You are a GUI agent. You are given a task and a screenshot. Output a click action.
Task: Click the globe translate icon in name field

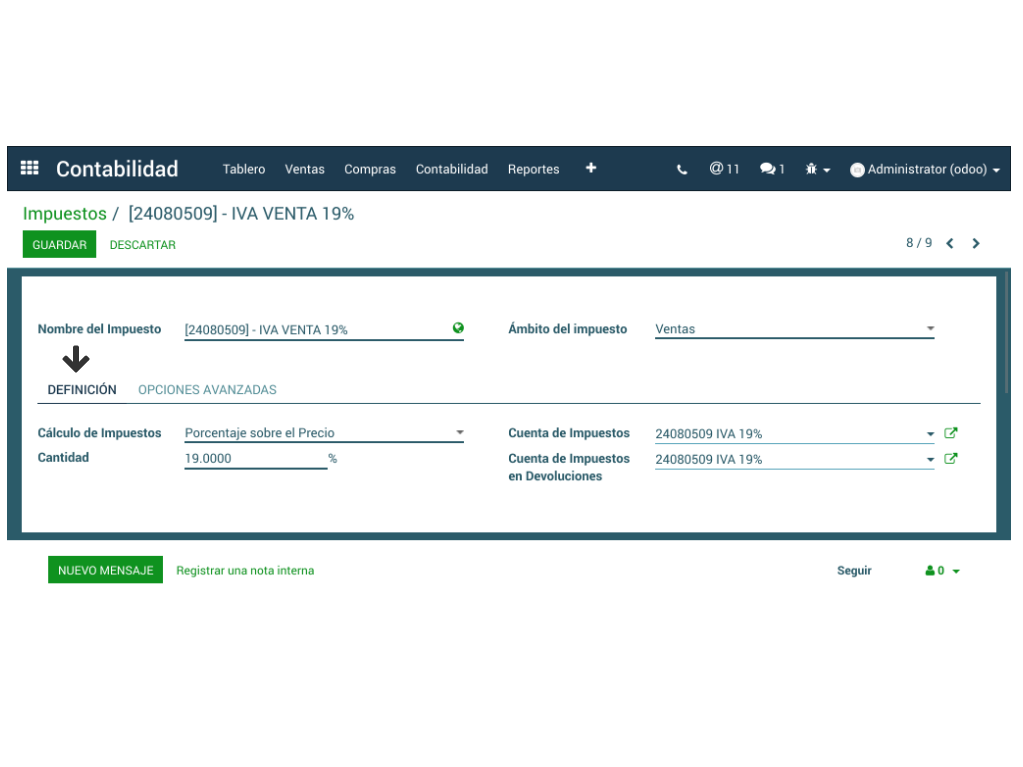pos(458,328)
